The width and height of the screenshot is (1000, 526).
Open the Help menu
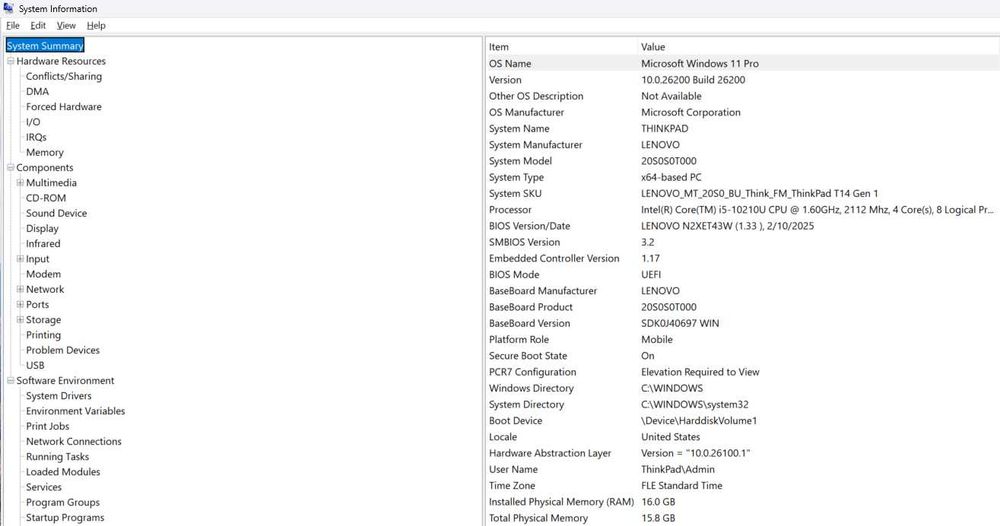coord(96,26)
